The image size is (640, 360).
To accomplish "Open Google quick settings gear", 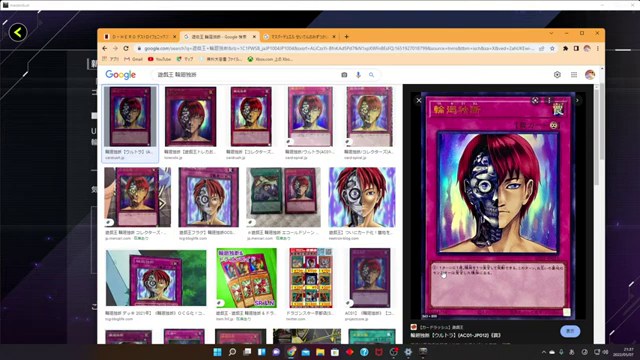I will point(557,75).
